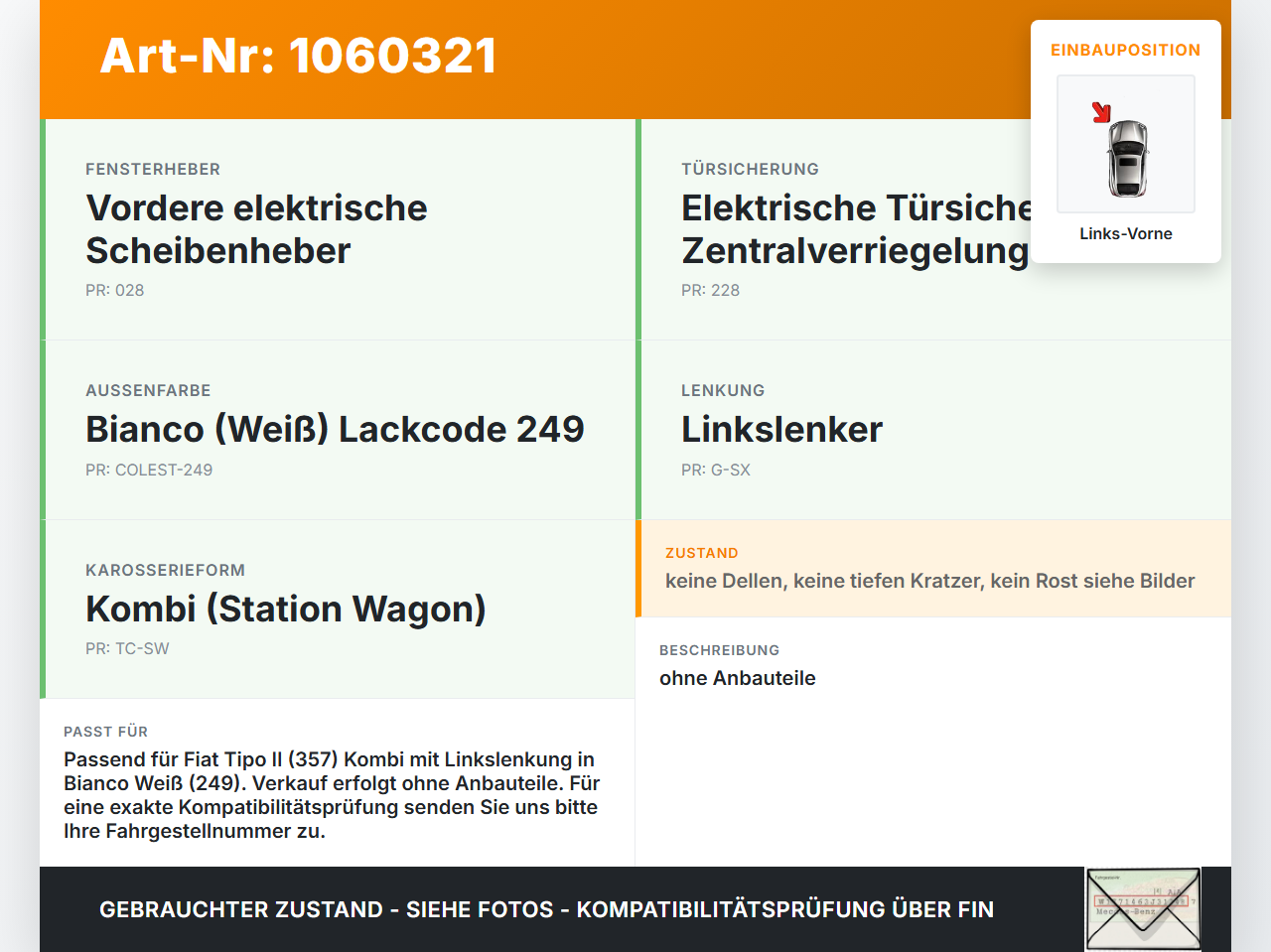The image size is (1271, 952).
Task: Click Kombi (Station Wagon) body title
Action: coord(286,609)
